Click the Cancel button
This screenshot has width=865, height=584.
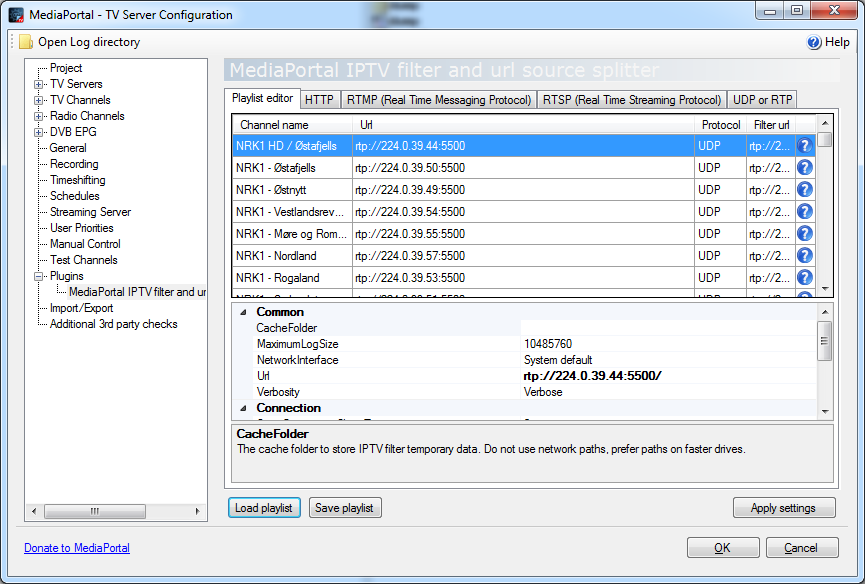coord(801,548)
